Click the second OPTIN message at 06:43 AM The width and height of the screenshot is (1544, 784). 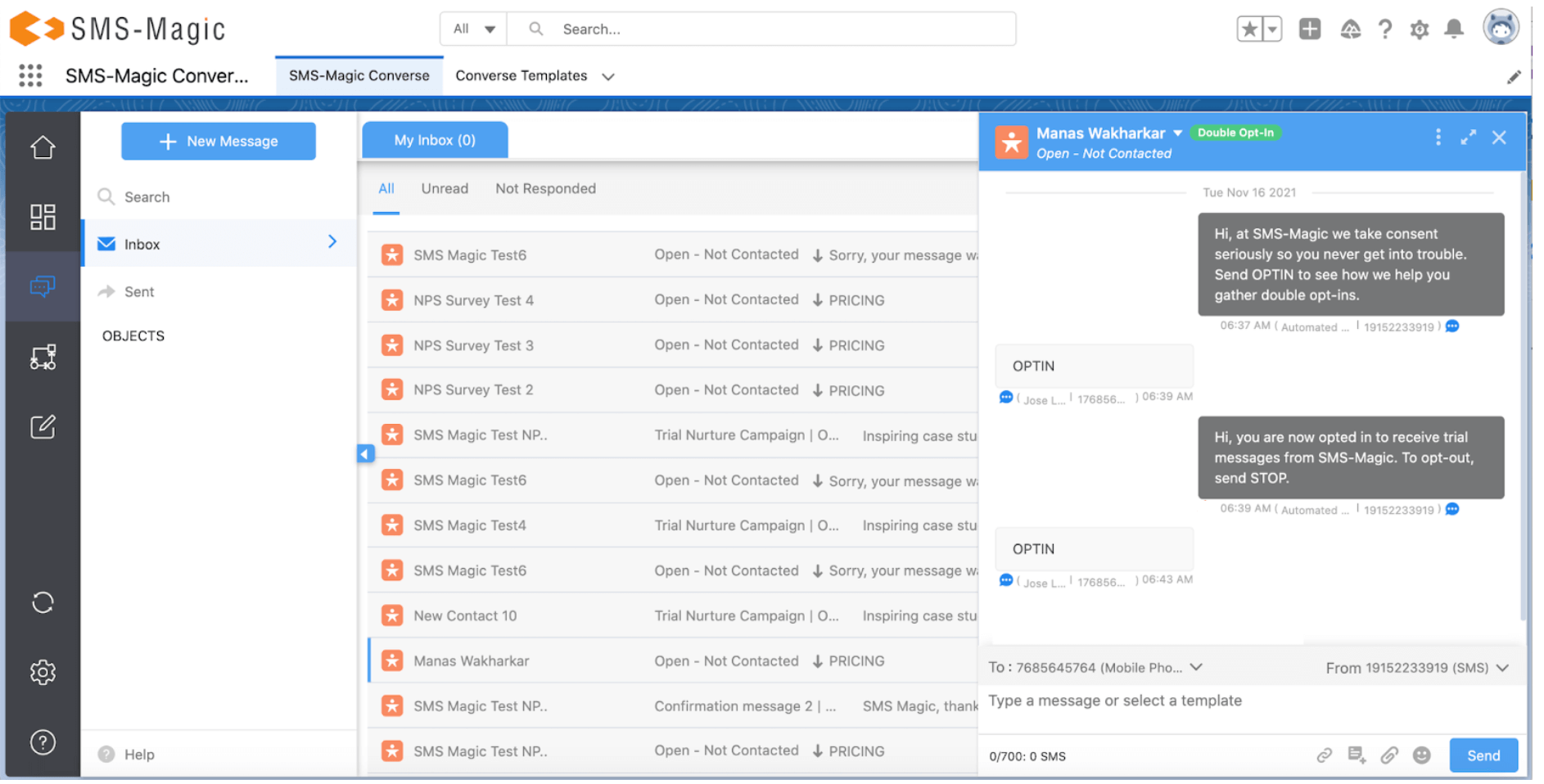point(1095,549)
